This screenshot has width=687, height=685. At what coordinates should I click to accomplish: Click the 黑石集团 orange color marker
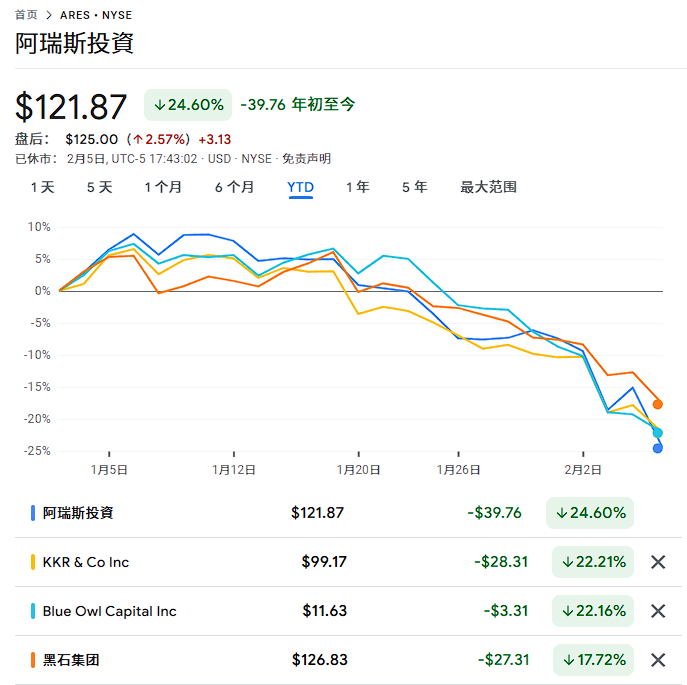click(33, 660)
